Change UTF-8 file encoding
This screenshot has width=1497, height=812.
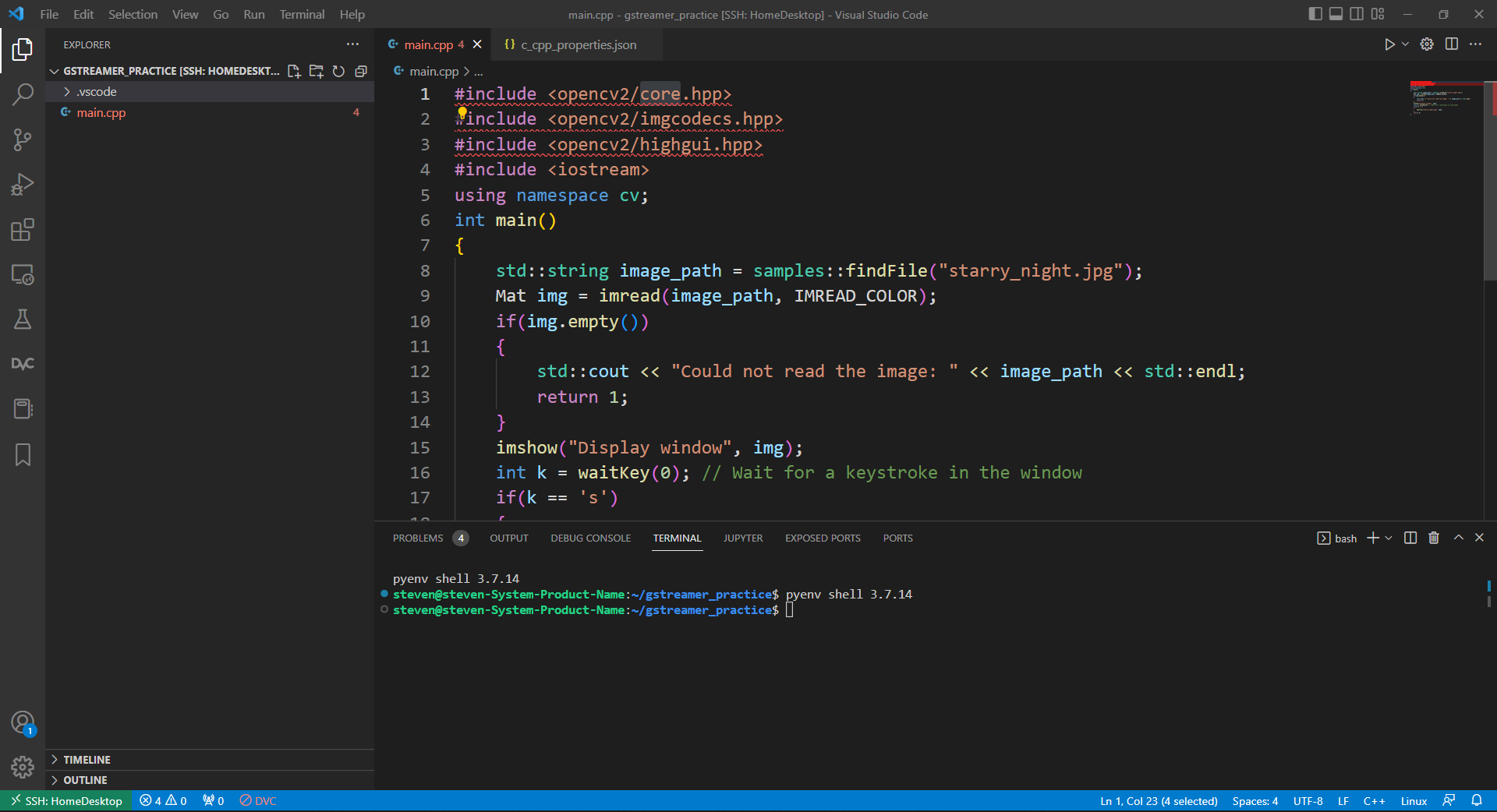1308,800
